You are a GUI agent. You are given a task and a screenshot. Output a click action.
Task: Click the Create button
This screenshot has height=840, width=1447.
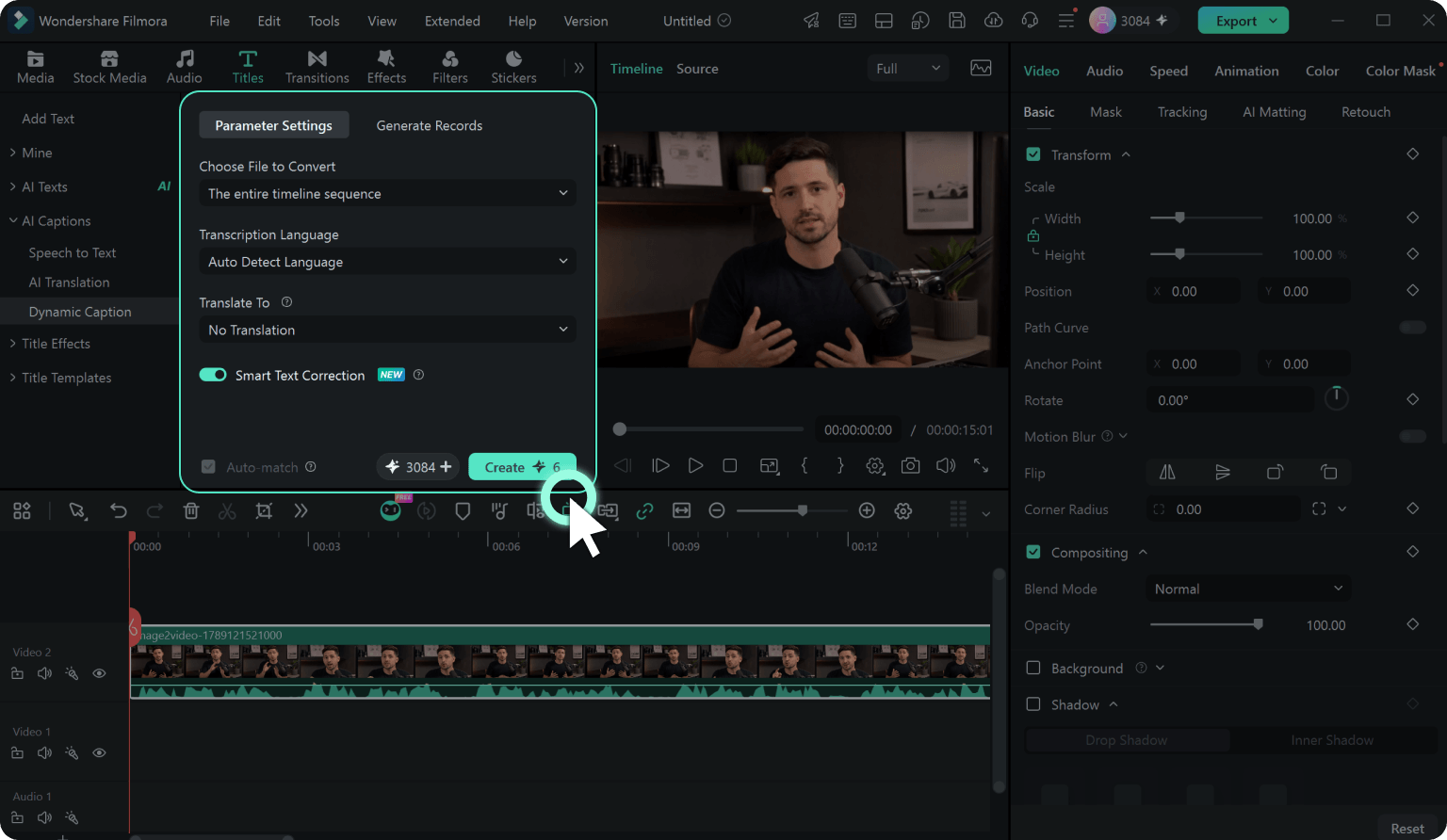(522, 467)
